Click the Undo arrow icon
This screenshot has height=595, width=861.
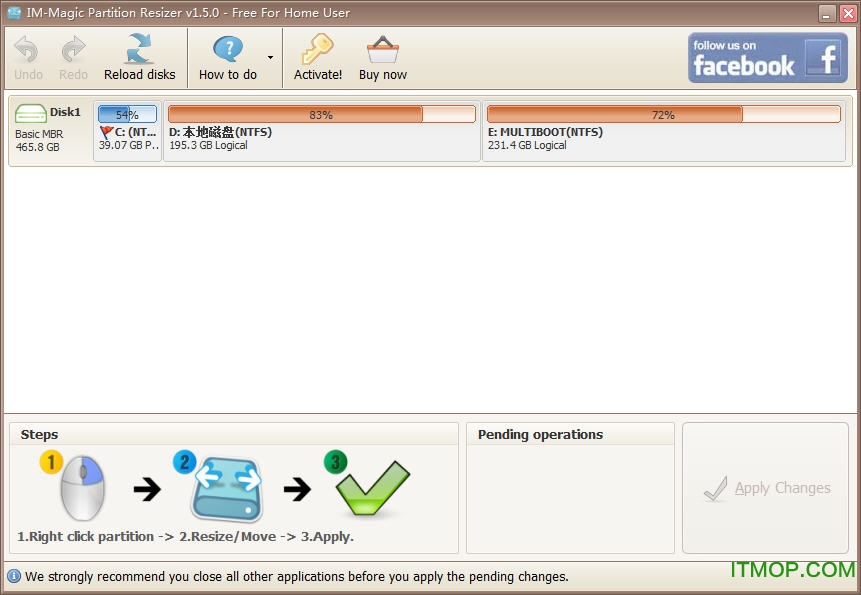[x=27, y=50]
